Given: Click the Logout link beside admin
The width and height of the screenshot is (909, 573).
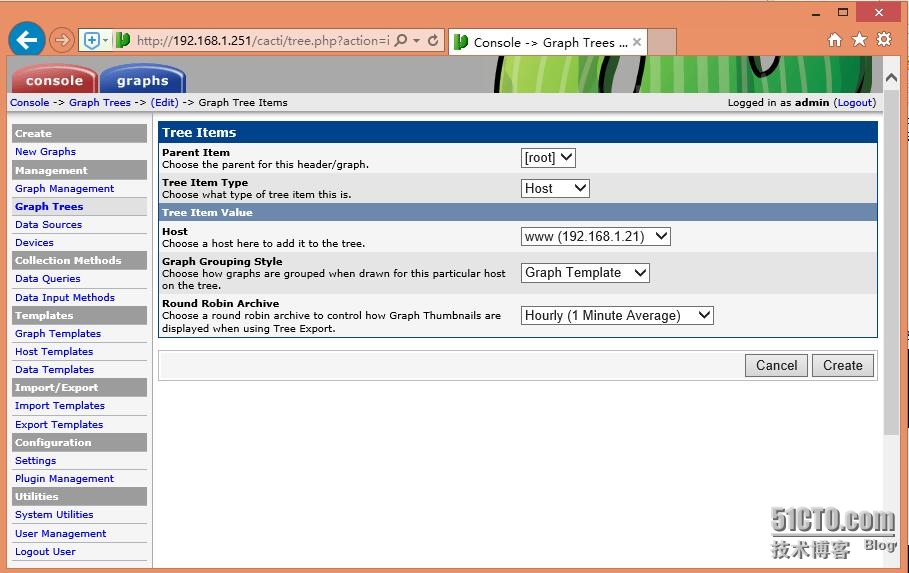Looking at the screenshot, I should (x=855, y=103).
